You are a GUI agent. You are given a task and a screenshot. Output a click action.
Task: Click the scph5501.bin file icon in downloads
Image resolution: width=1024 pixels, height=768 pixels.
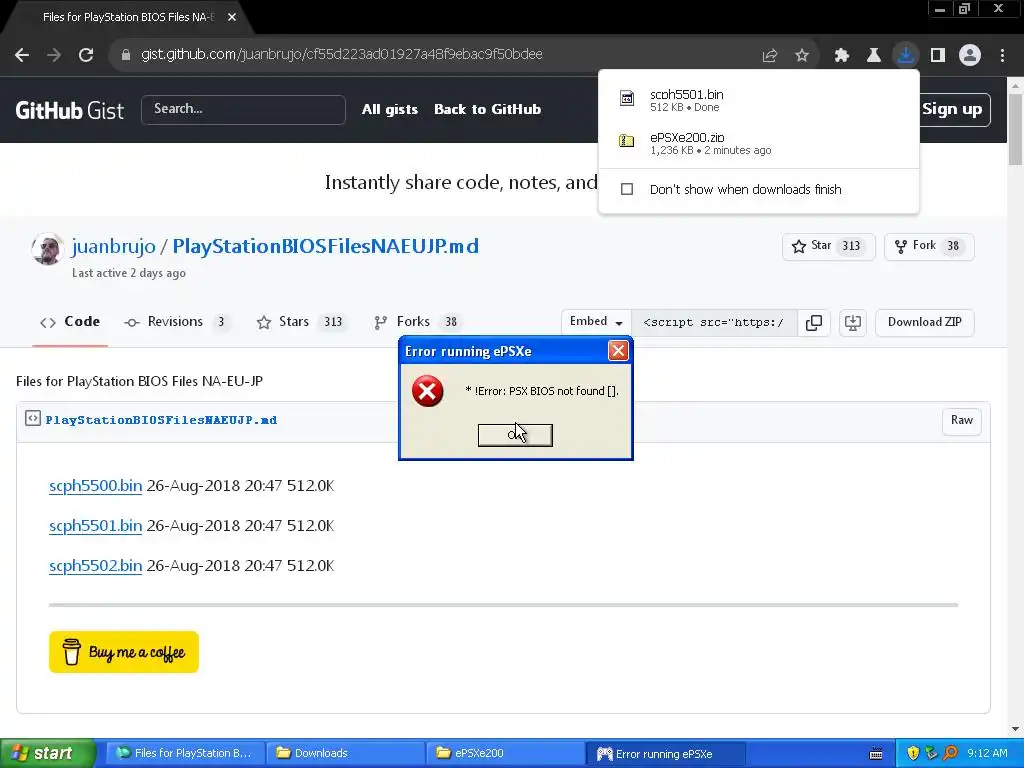(x=627, y=99)
